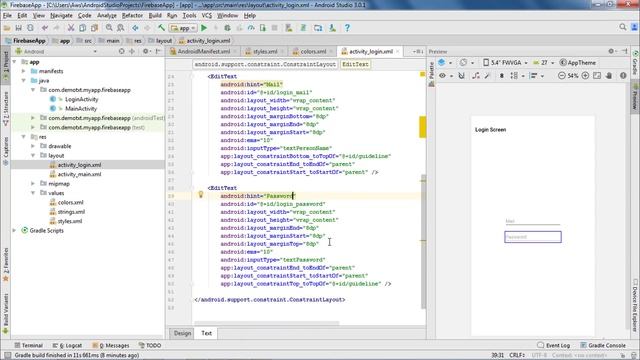The image size is (640, 360).
Task: Click the Paste toolbar icon
Action: coord(94,28)
